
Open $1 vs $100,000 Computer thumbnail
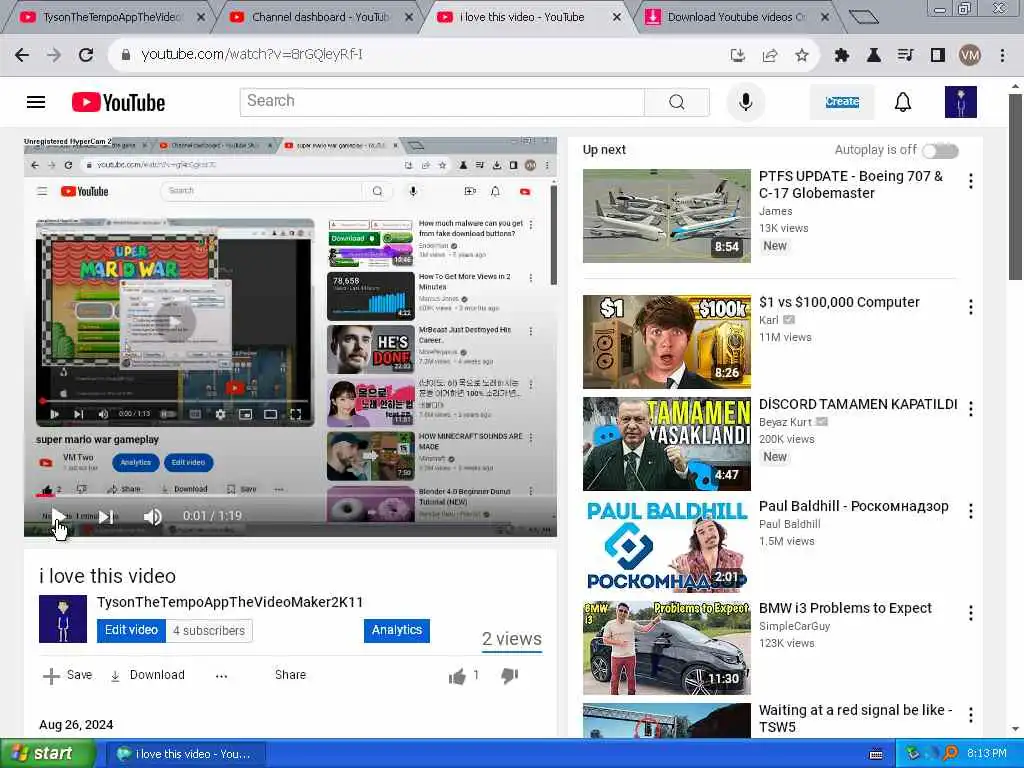tap(667, 342)
